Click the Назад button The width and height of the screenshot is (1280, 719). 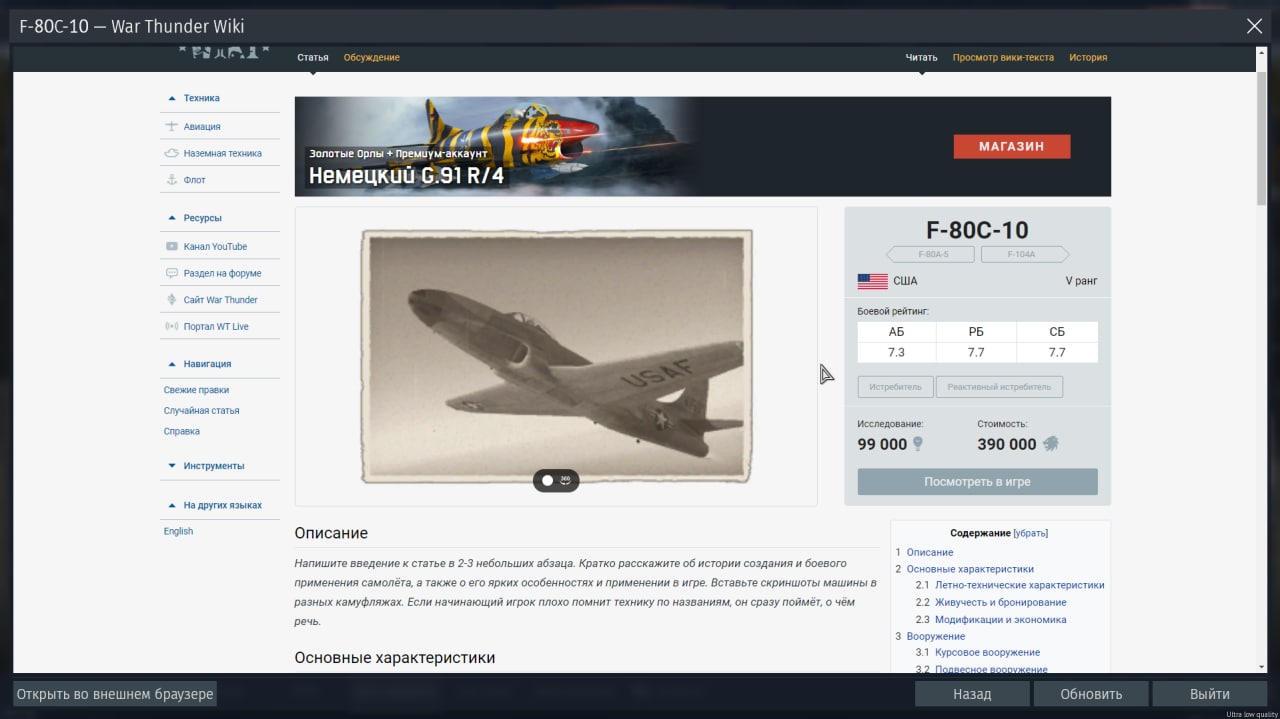972,694
